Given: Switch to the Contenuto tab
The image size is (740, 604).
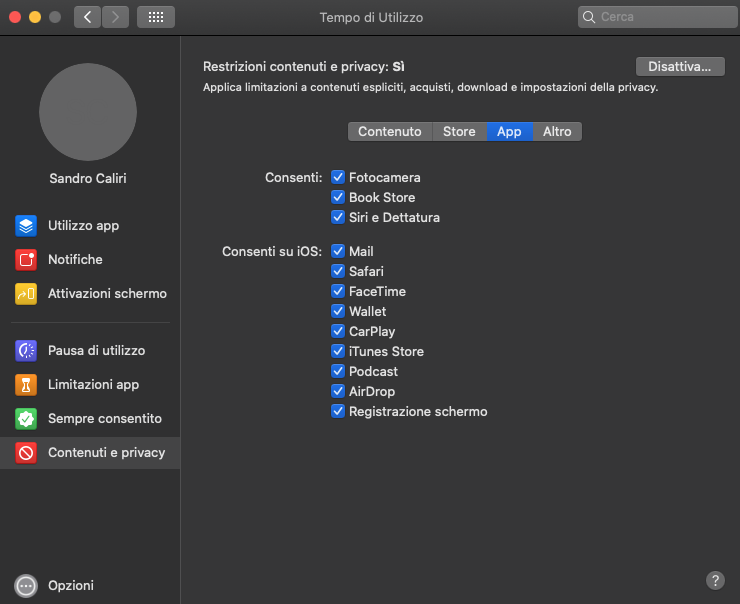Looking at the screenshot, I should 390,132.
